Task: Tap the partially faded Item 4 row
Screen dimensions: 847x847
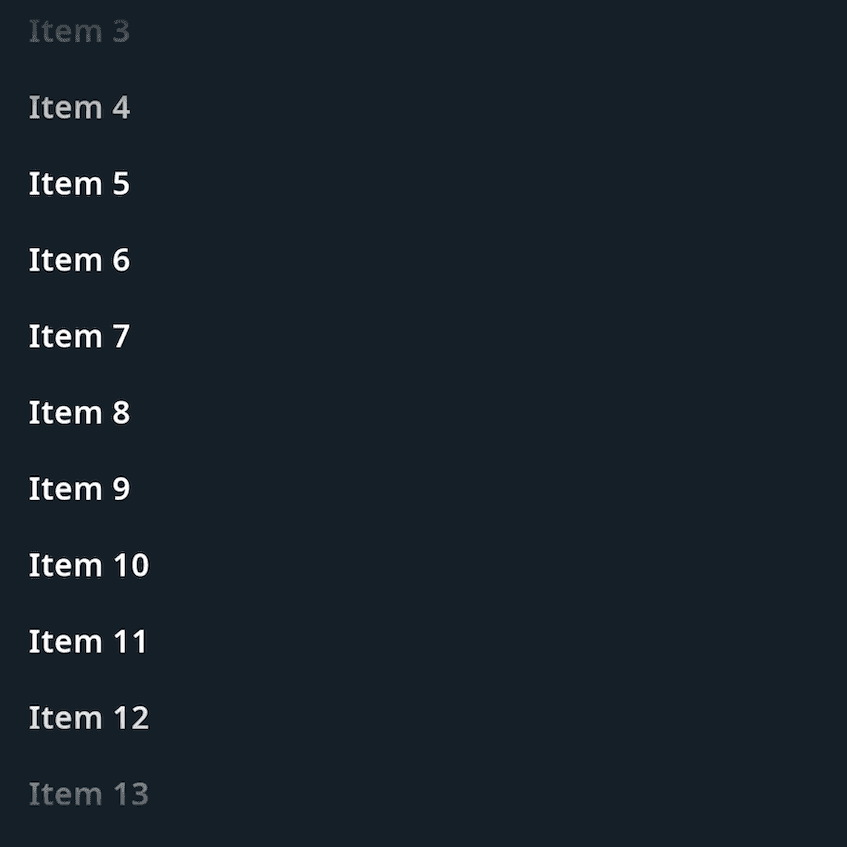Action: [79, 108]
